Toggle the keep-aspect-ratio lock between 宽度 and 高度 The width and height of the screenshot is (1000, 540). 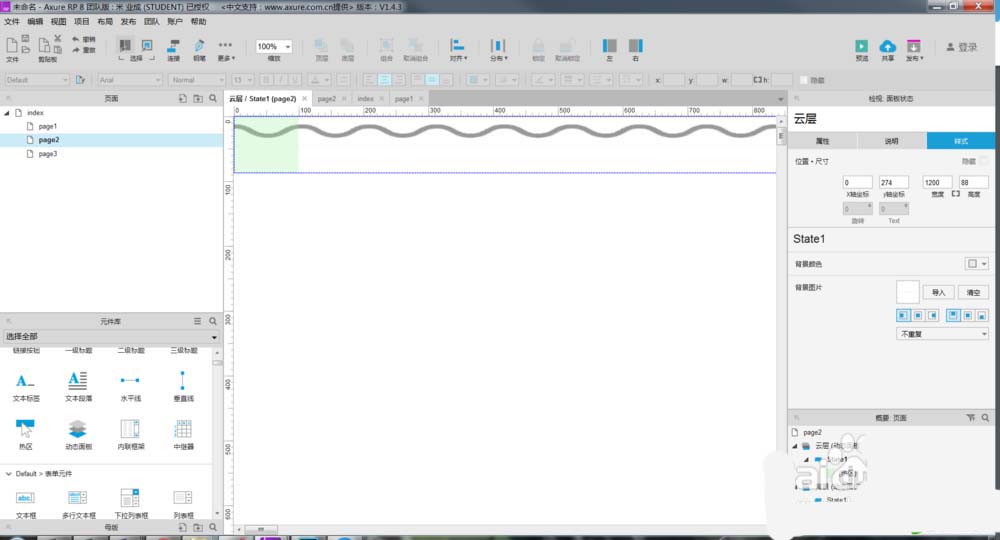pyautogui.click(x=955, y=194)
